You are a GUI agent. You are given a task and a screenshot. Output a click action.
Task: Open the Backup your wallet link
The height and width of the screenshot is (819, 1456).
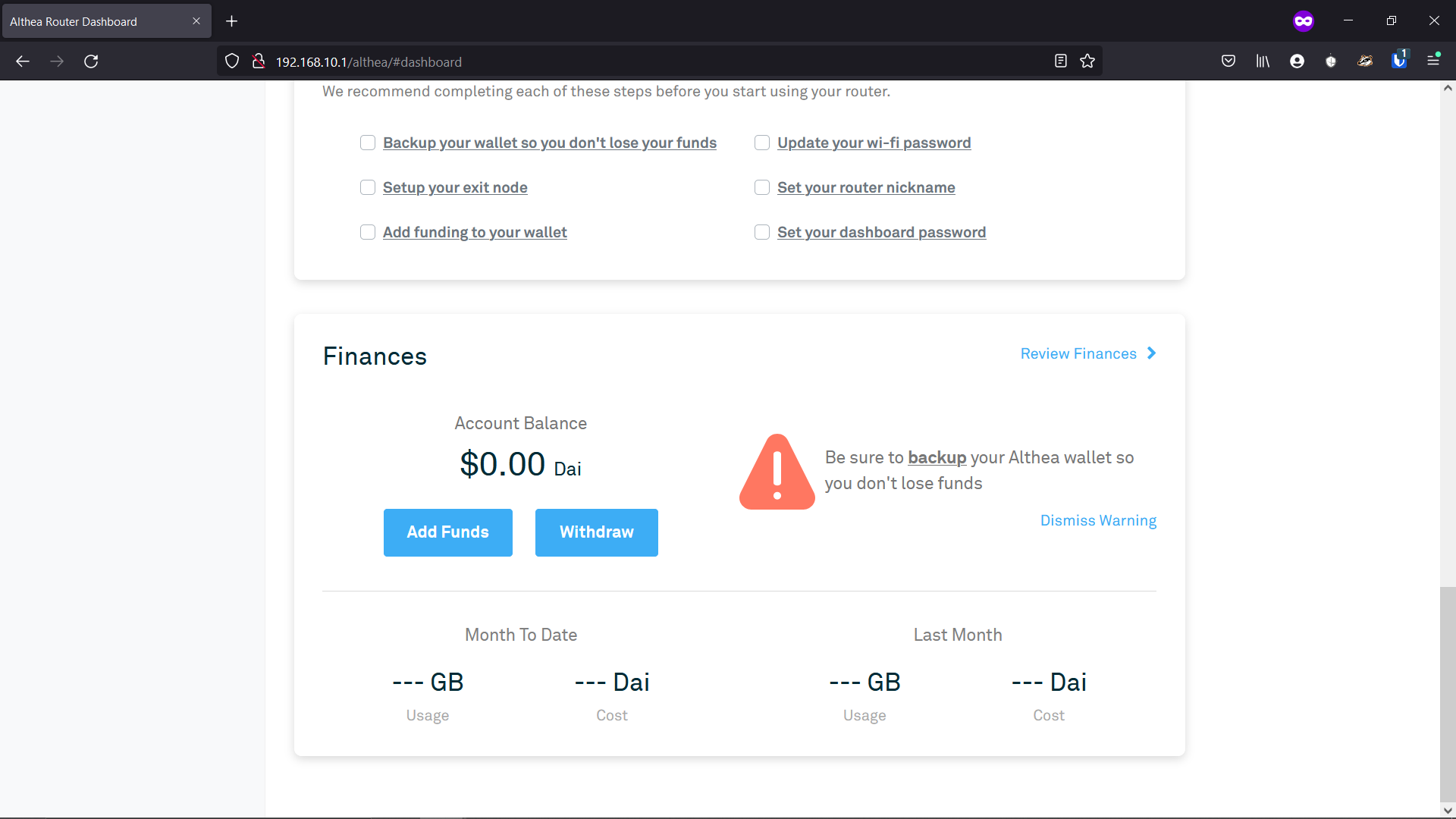tap(550, 143)
